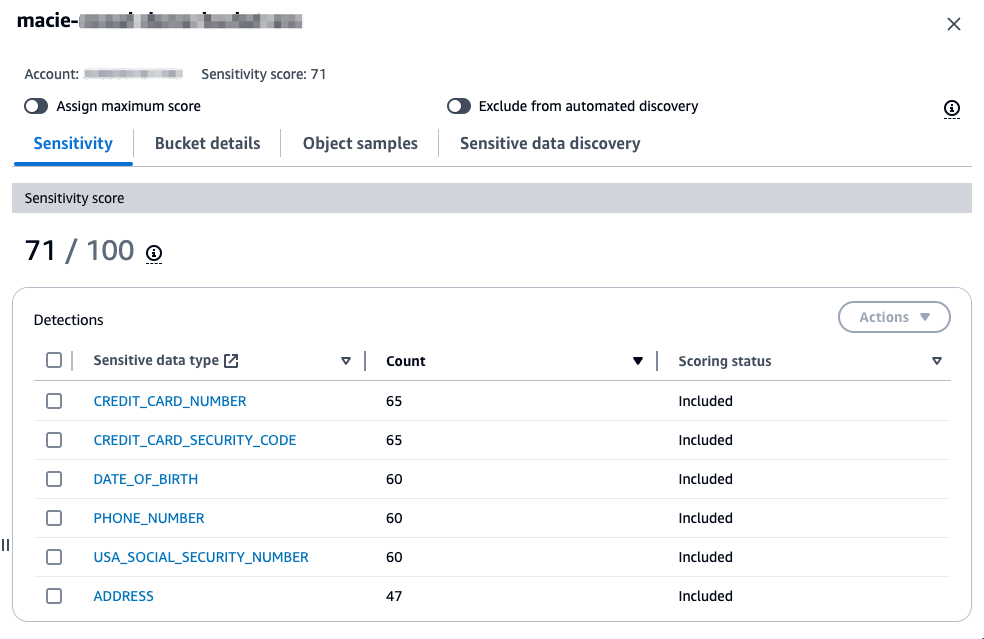Select all detections using the header checkbox
984x639 pixels.
(54, 360)
